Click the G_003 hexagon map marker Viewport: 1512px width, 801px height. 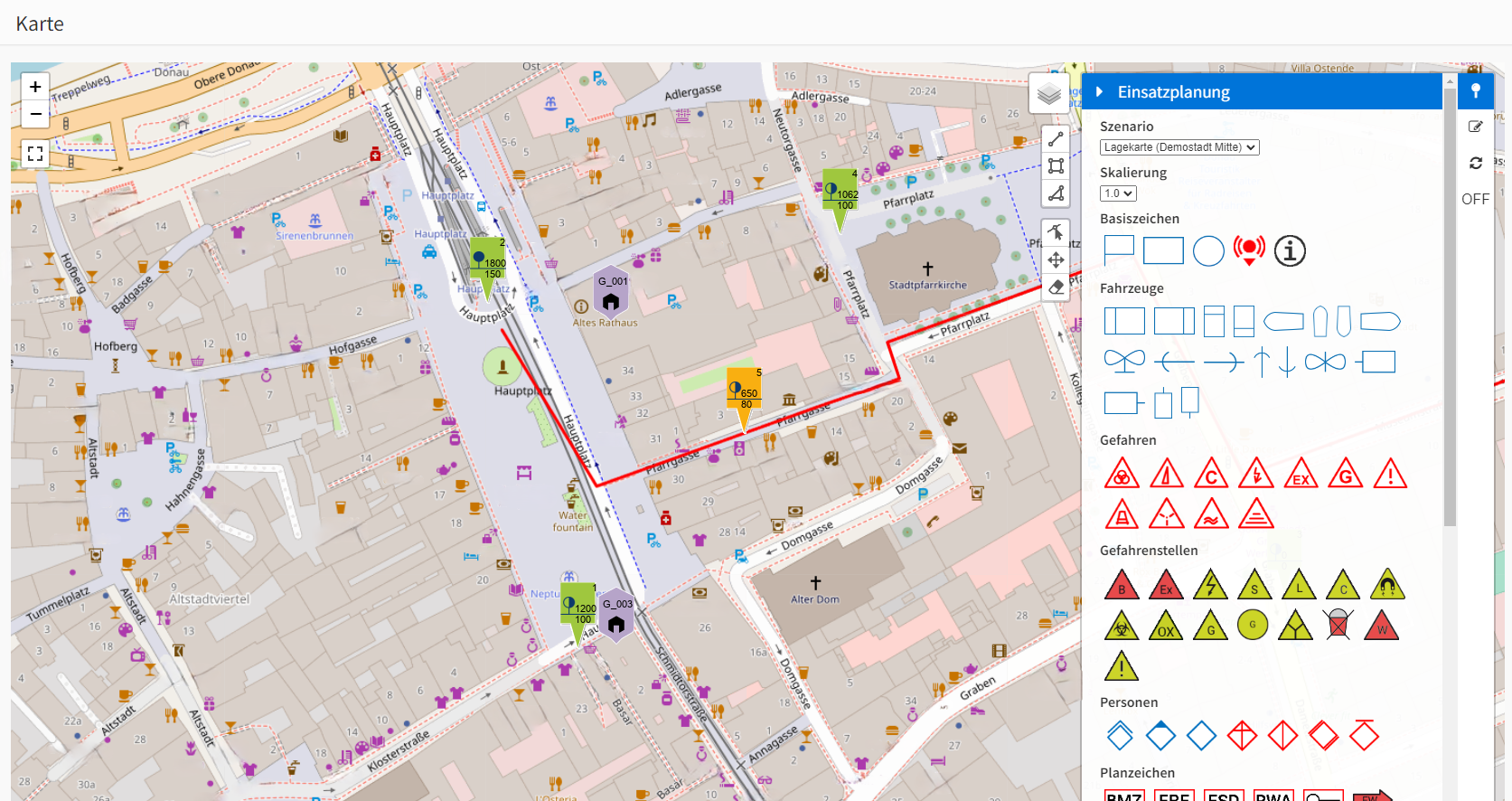(616, 615)
